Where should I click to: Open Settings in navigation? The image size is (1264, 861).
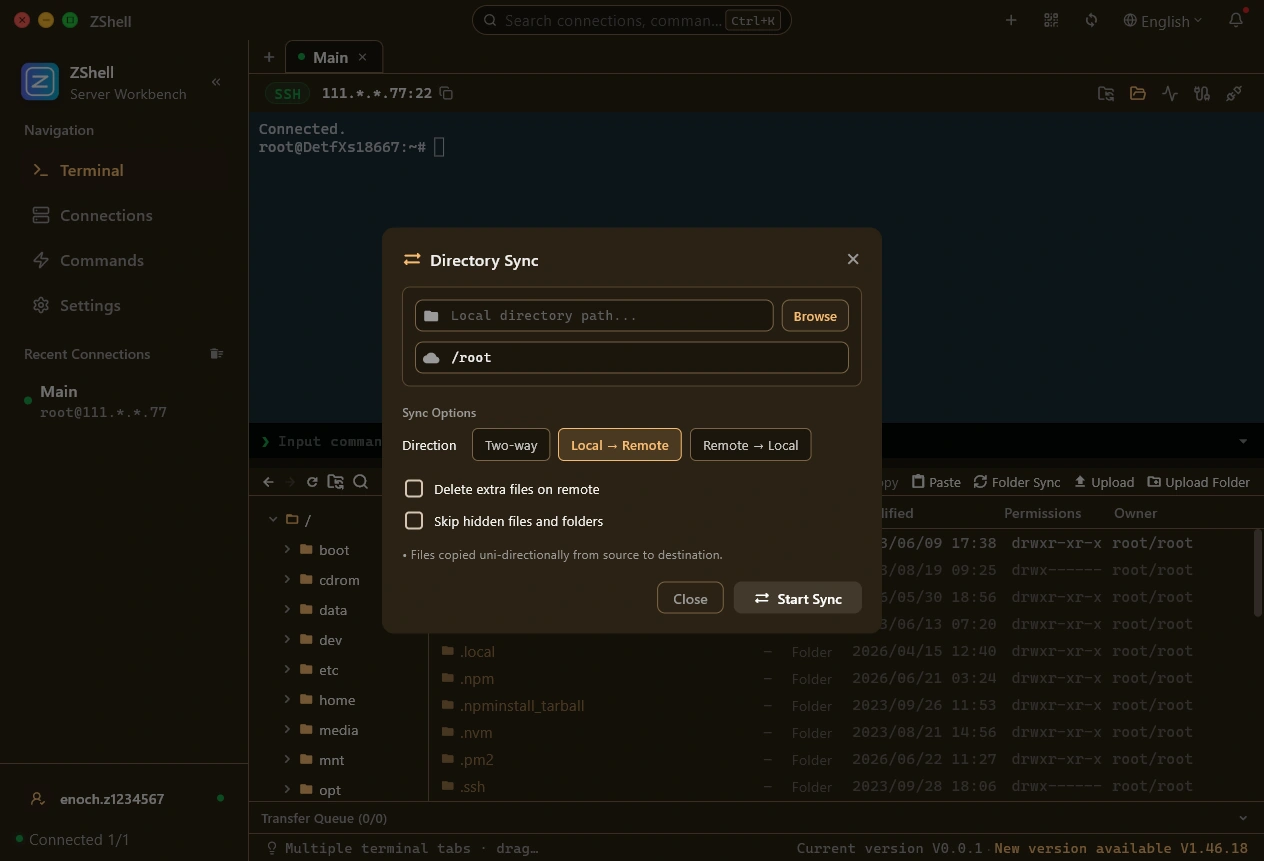[x=124, y=305]
